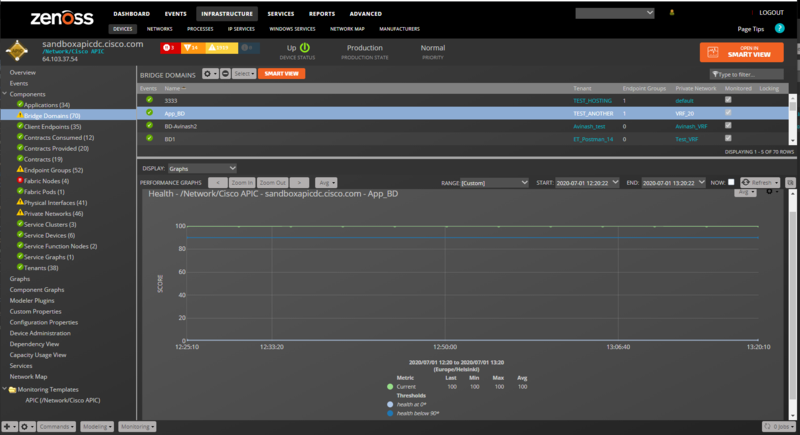Open Bridge Domains gear action menu
Image resolution: width=800 pixels, height=435 pixels.
pos(210,74)
